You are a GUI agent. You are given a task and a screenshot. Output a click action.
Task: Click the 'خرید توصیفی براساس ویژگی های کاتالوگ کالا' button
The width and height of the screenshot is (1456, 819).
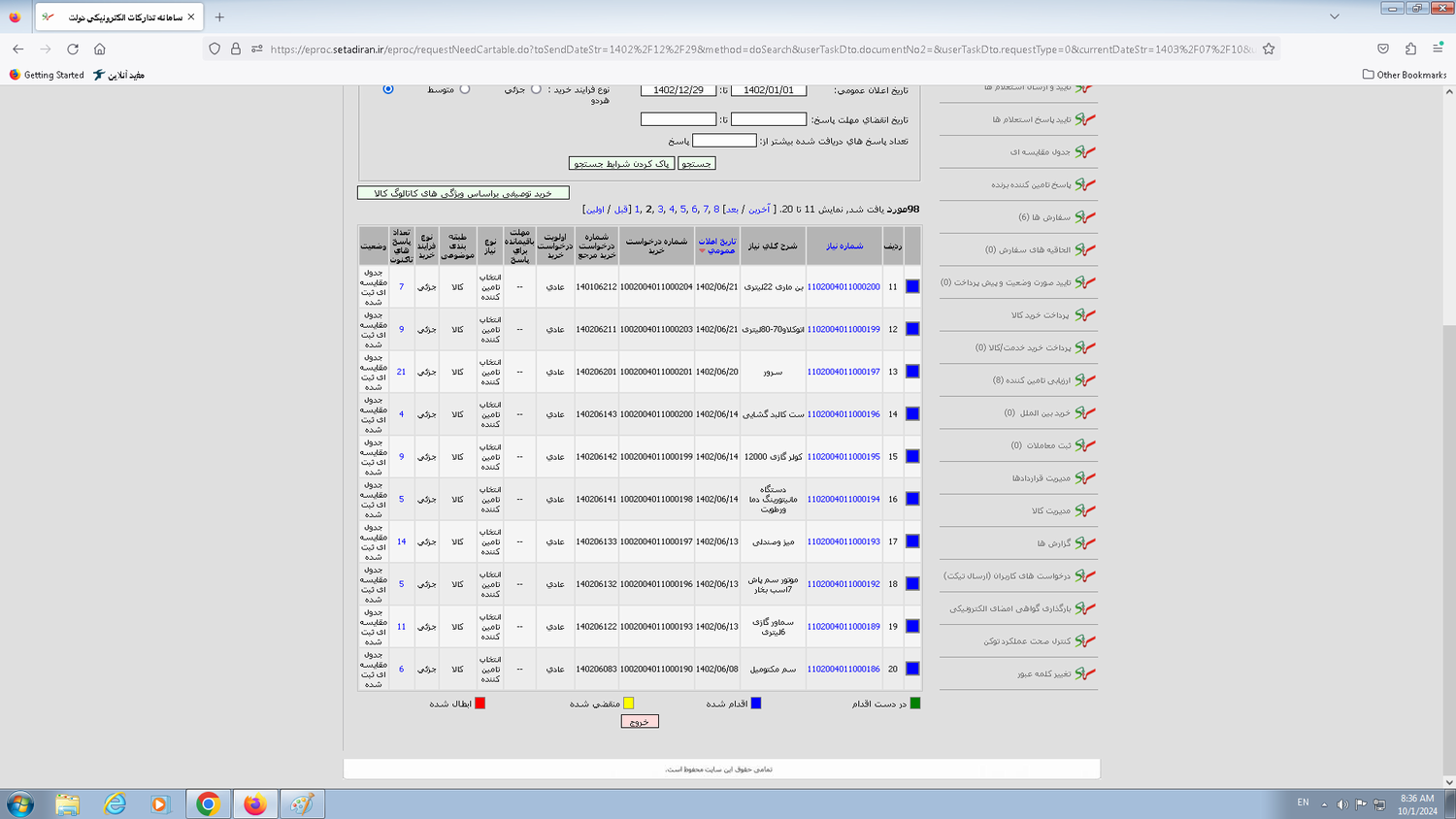pos(463,193)
